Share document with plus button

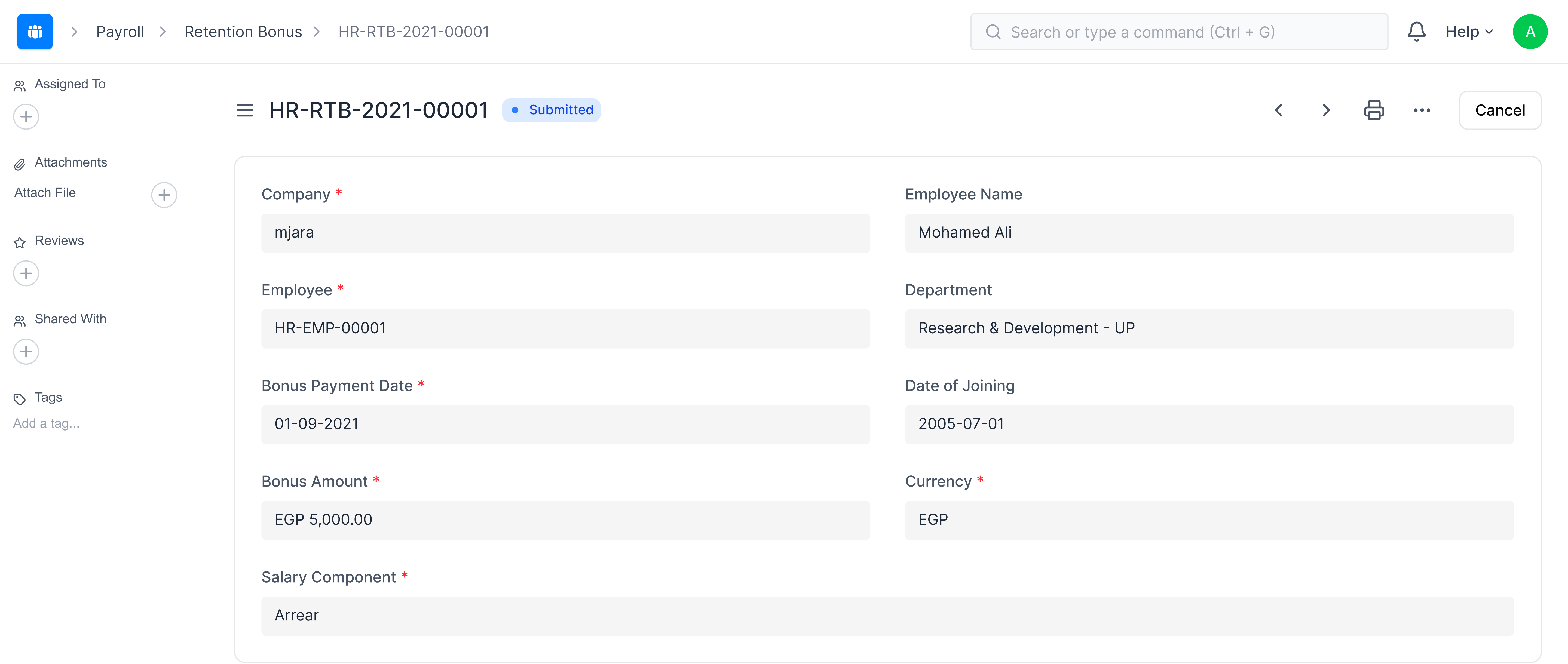pyautogui.click(x=26, y=352)
